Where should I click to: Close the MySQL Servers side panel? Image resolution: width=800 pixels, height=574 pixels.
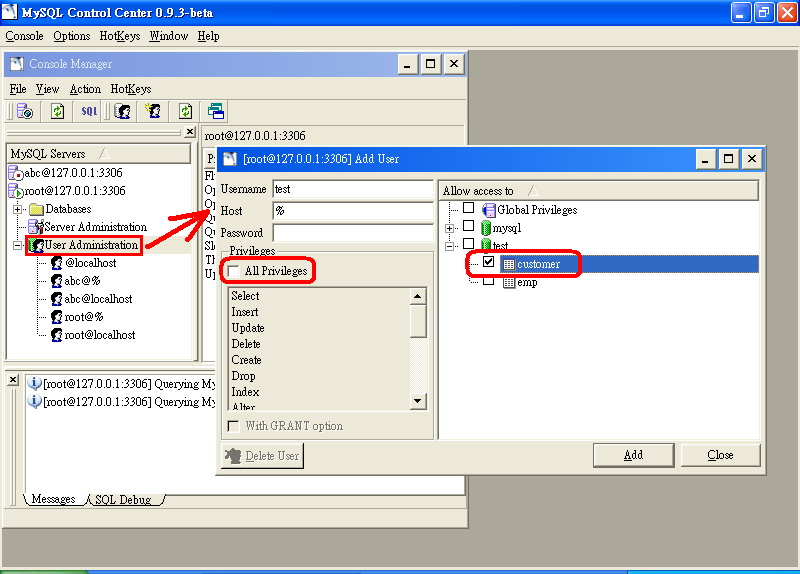pyautogui.click(x=190, y=132)
